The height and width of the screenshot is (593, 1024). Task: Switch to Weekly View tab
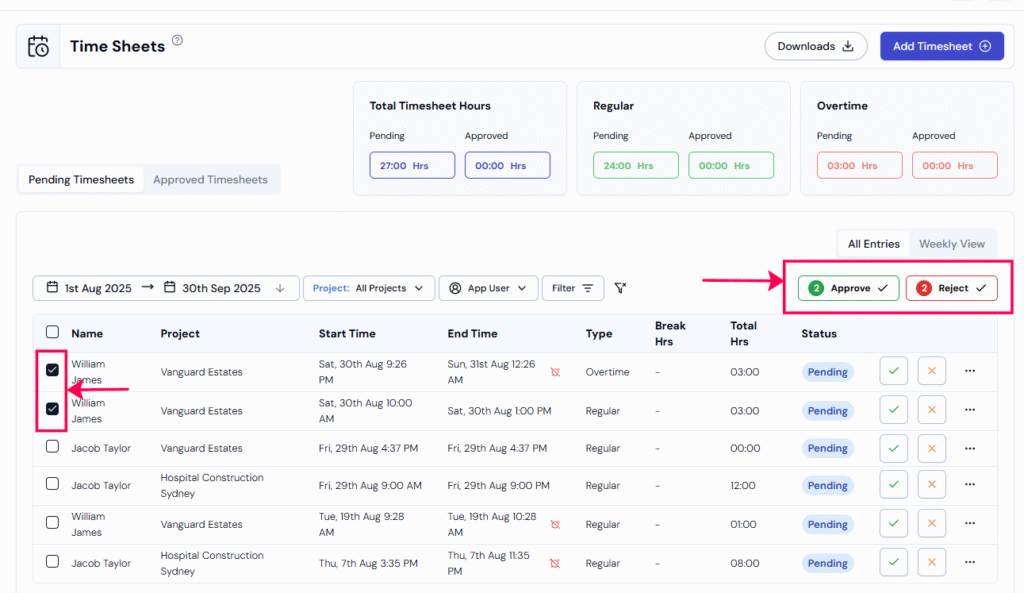pos(951,244)
